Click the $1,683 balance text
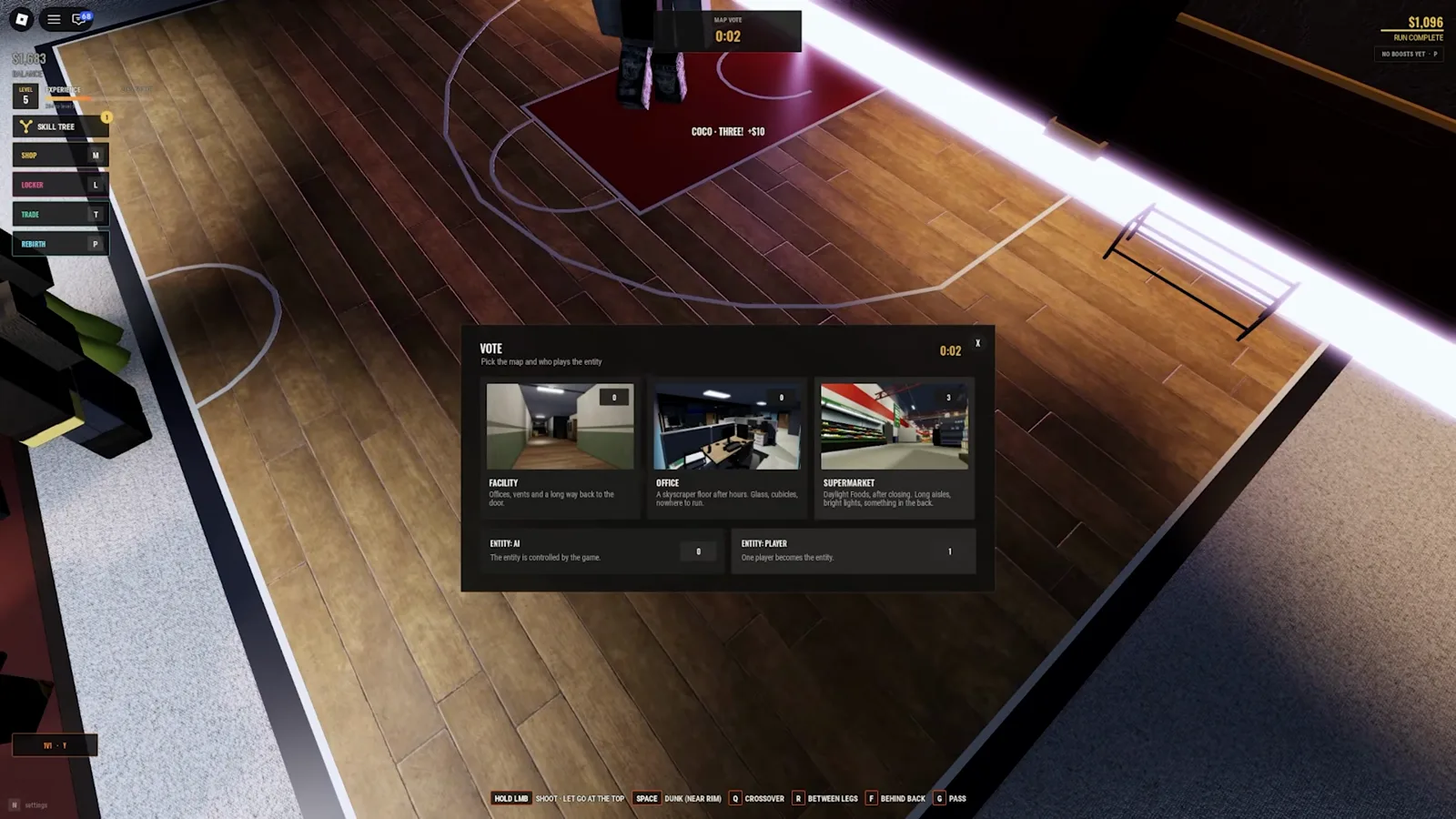 tap(29, 58)
